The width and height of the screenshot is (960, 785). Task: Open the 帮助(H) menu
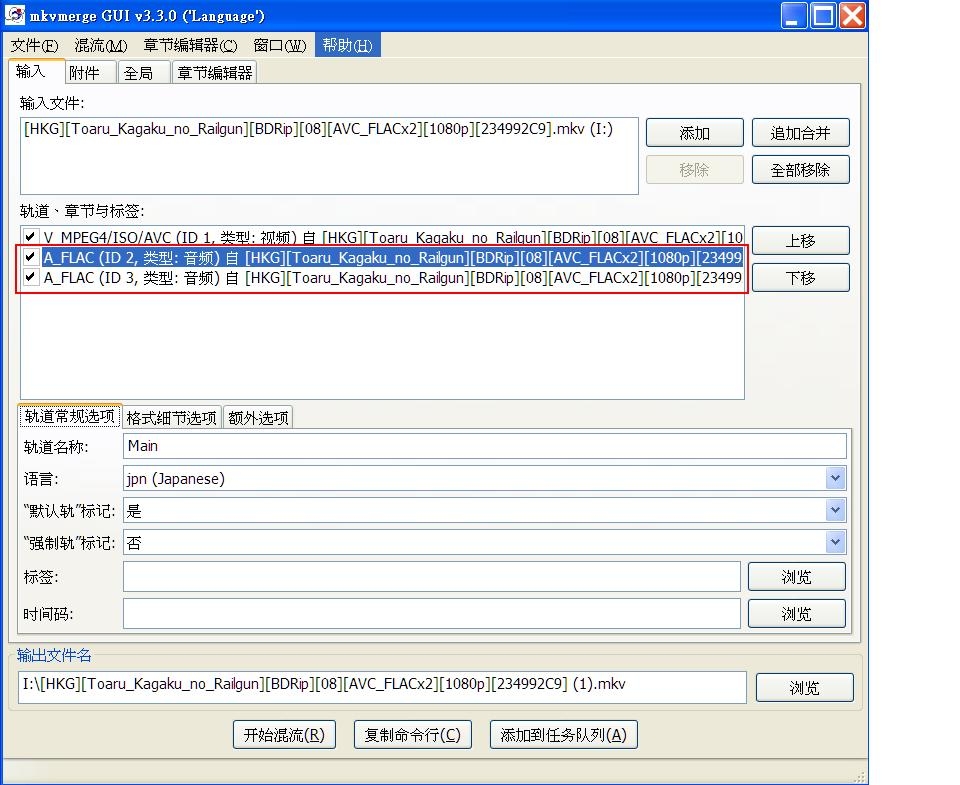coord(347,45)
